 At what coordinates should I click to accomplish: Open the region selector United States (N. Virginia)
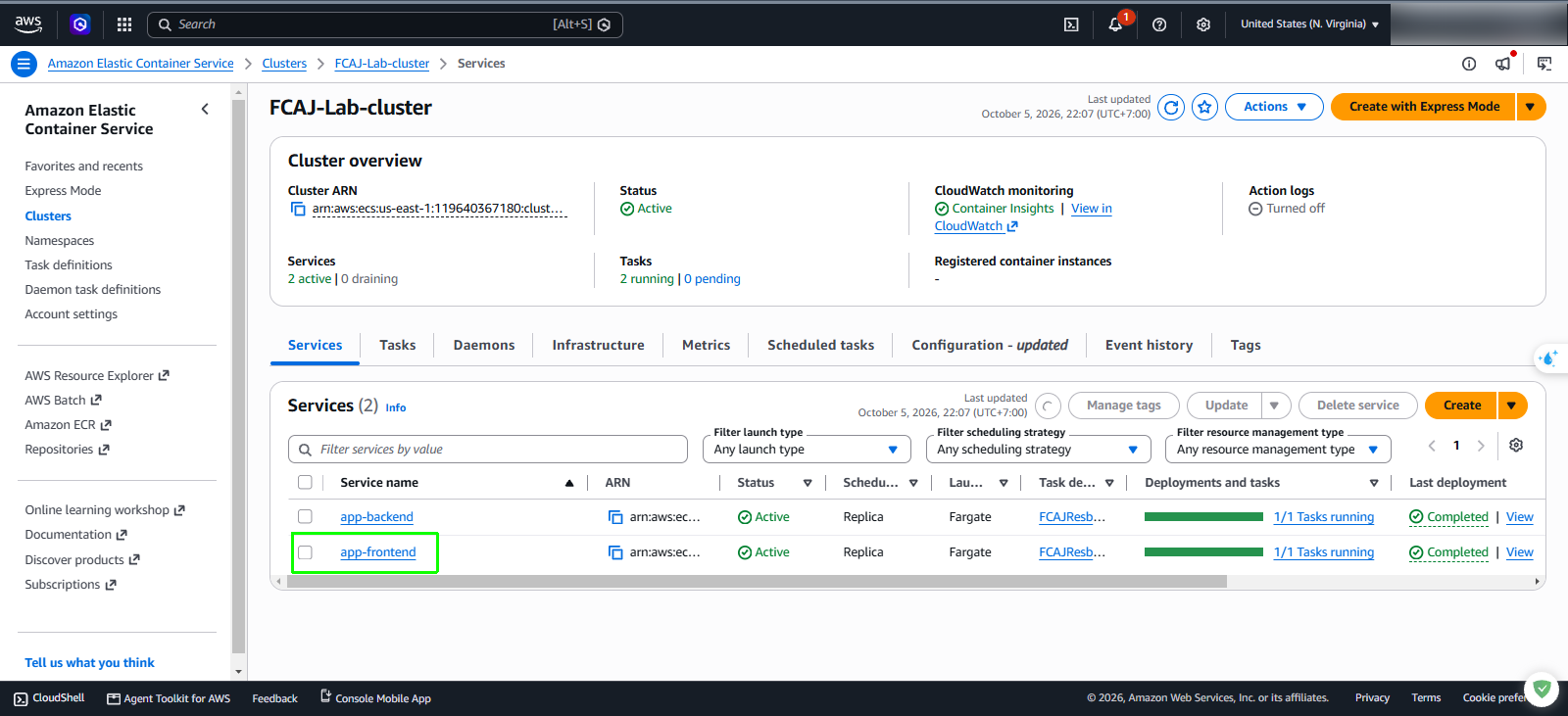1309,24
